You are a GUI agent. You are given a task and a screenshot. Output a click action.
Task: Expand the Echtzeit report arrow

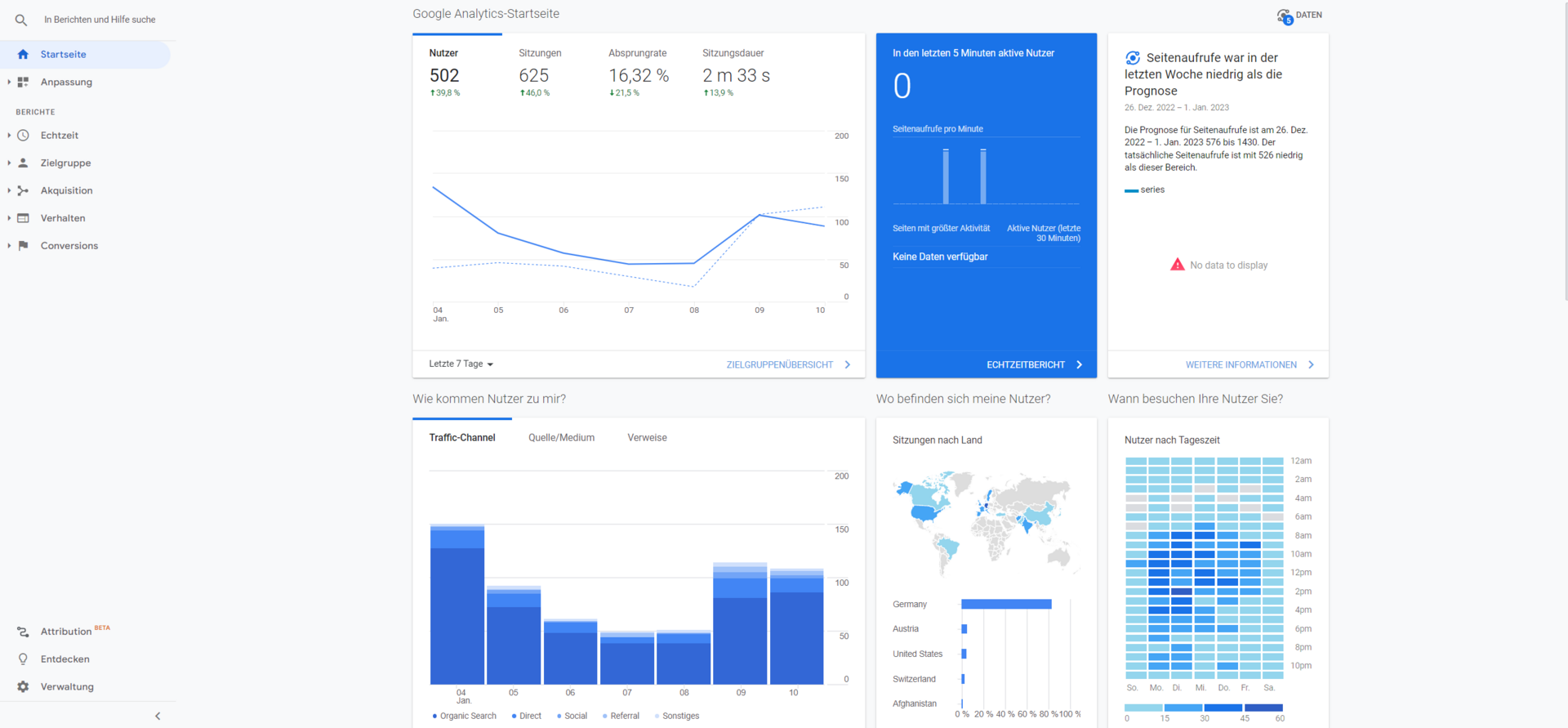[x=9, y=136]
